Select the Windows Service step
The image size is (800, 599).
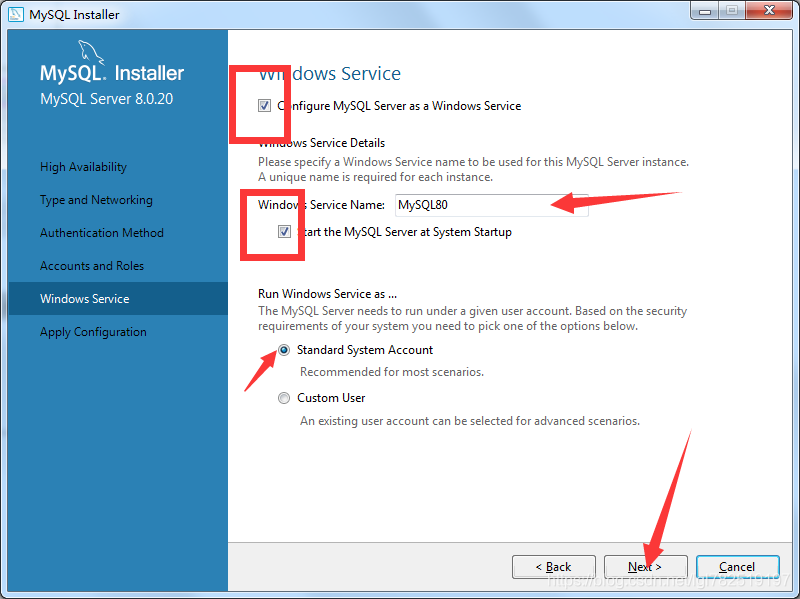pos(118,298)
